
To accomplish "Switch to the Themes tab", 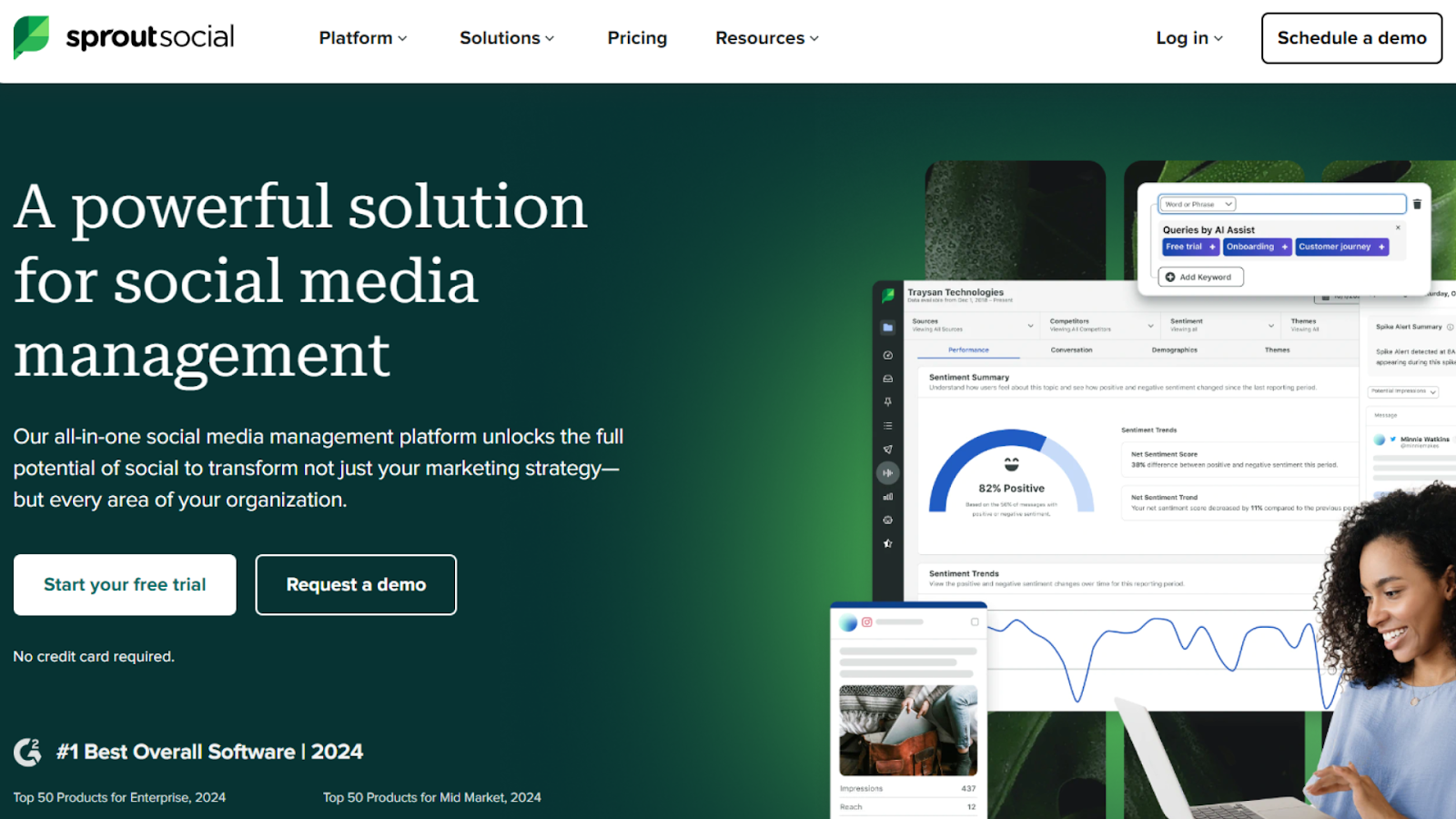I will pos(1277,350).
